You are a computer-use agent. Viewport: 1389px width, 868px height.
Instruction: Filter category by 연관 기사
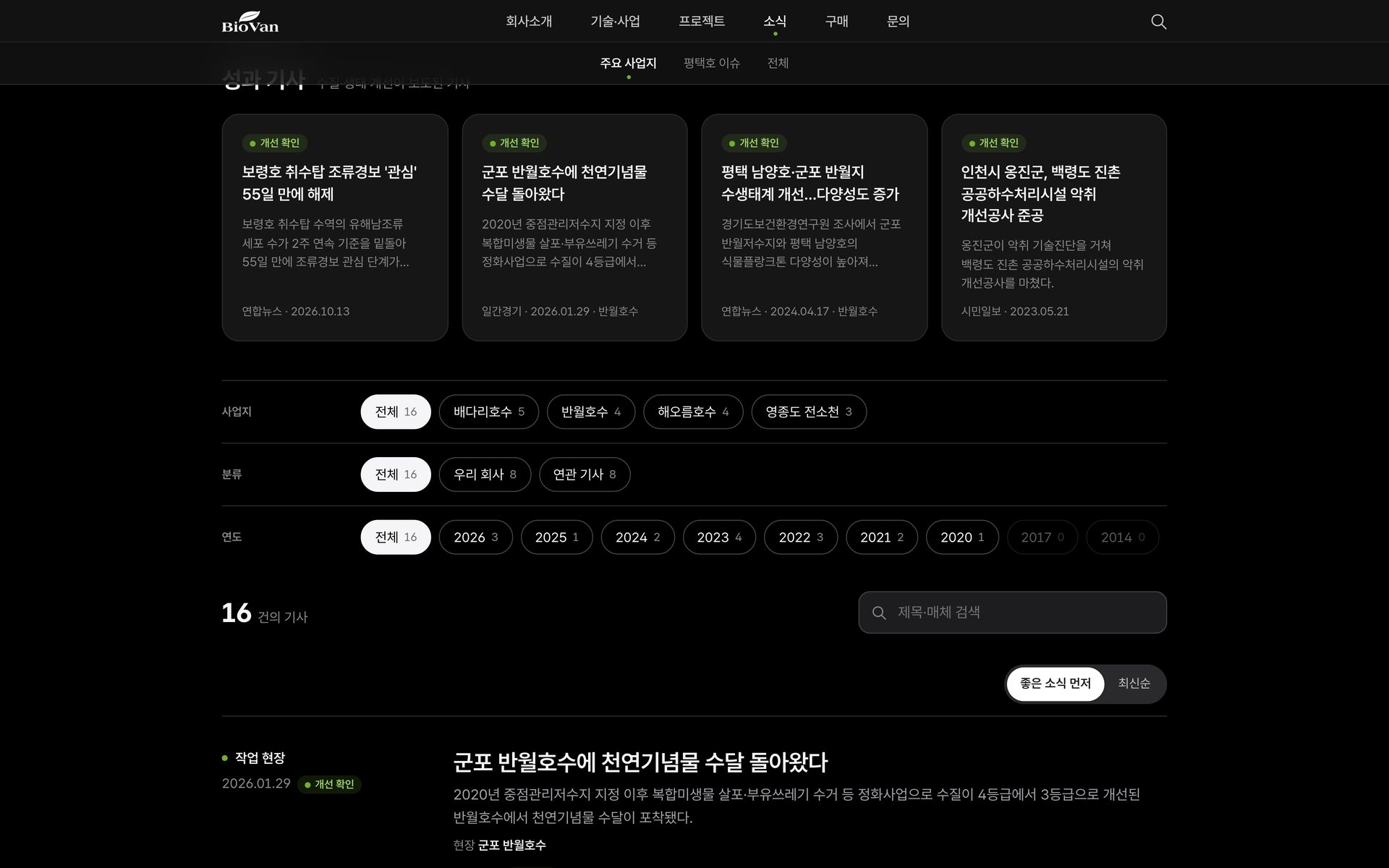point(585,475)
